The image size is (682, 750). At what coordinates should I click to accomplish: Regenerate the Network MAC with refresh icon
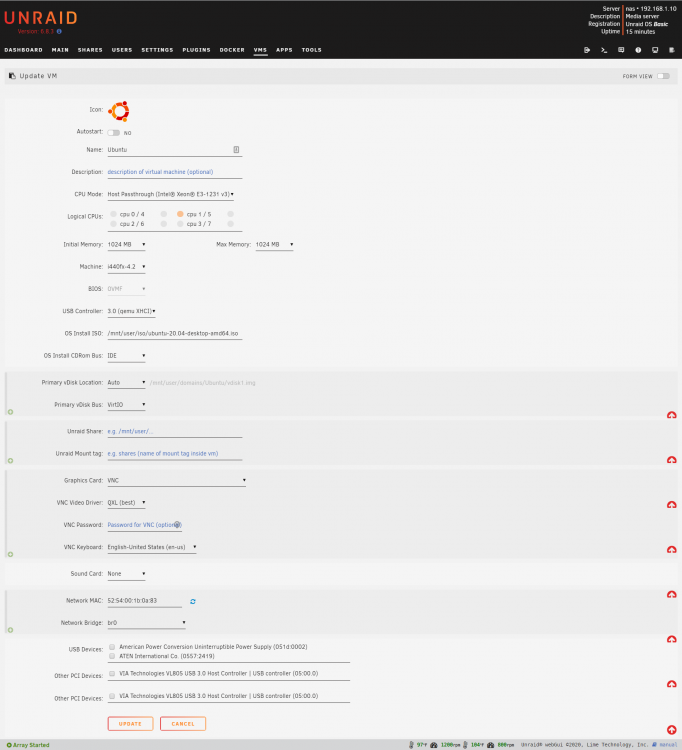[x=193, y=601]
